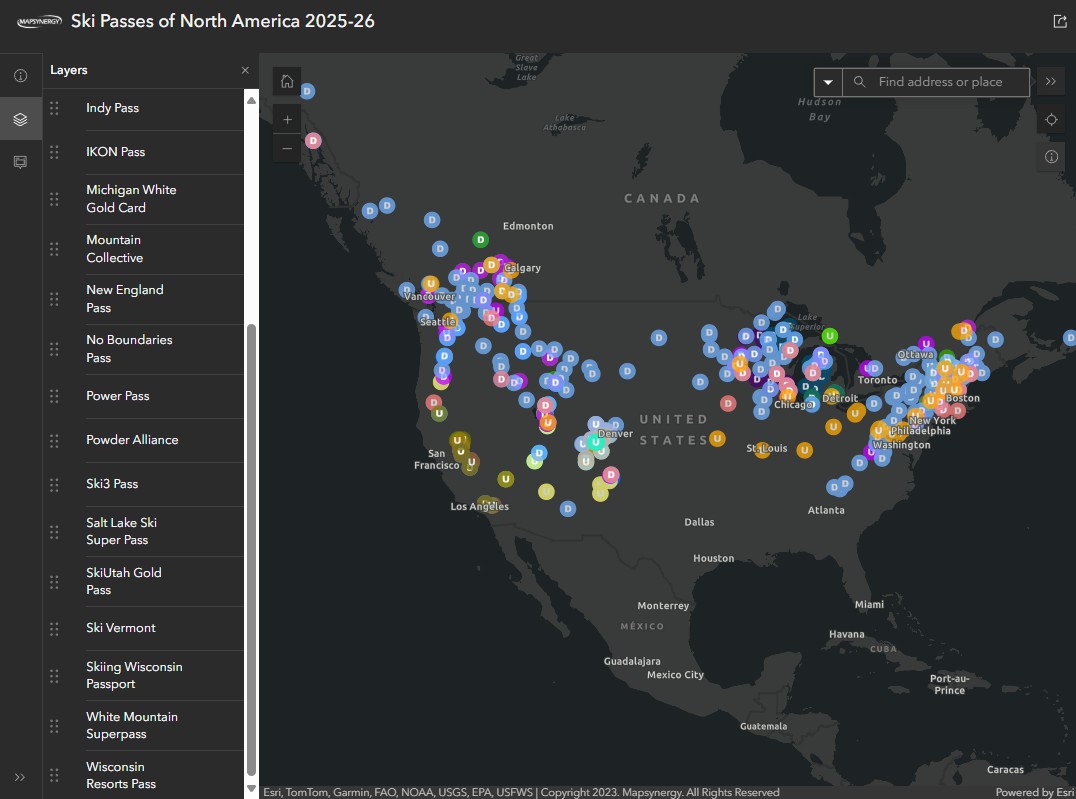The width and height of the screenshot is (1076, 799).
Task: Open the legend panel icon in sidebar
Action: (21, 162)
